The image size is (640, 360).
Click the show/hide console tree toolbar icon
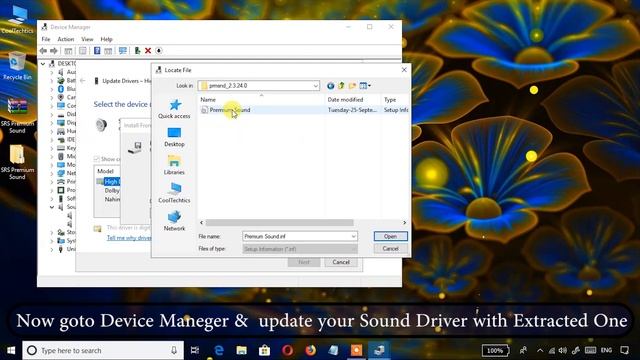(68, 51)
